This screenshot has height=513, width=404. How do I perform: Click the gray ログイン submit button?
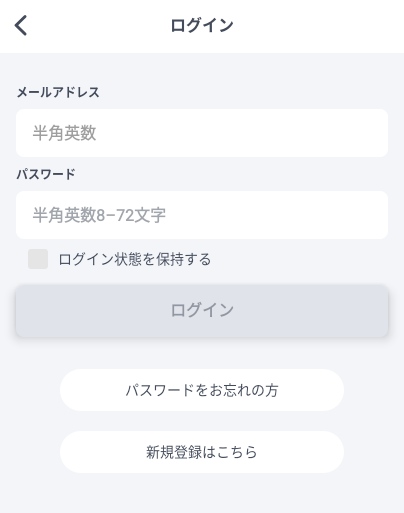pos(202,311)
